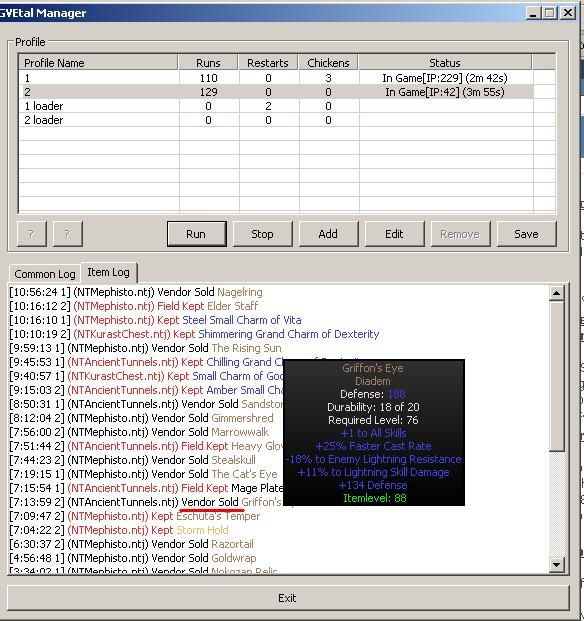Click log entry Vendor Sold Nagelring

(136, 292)
